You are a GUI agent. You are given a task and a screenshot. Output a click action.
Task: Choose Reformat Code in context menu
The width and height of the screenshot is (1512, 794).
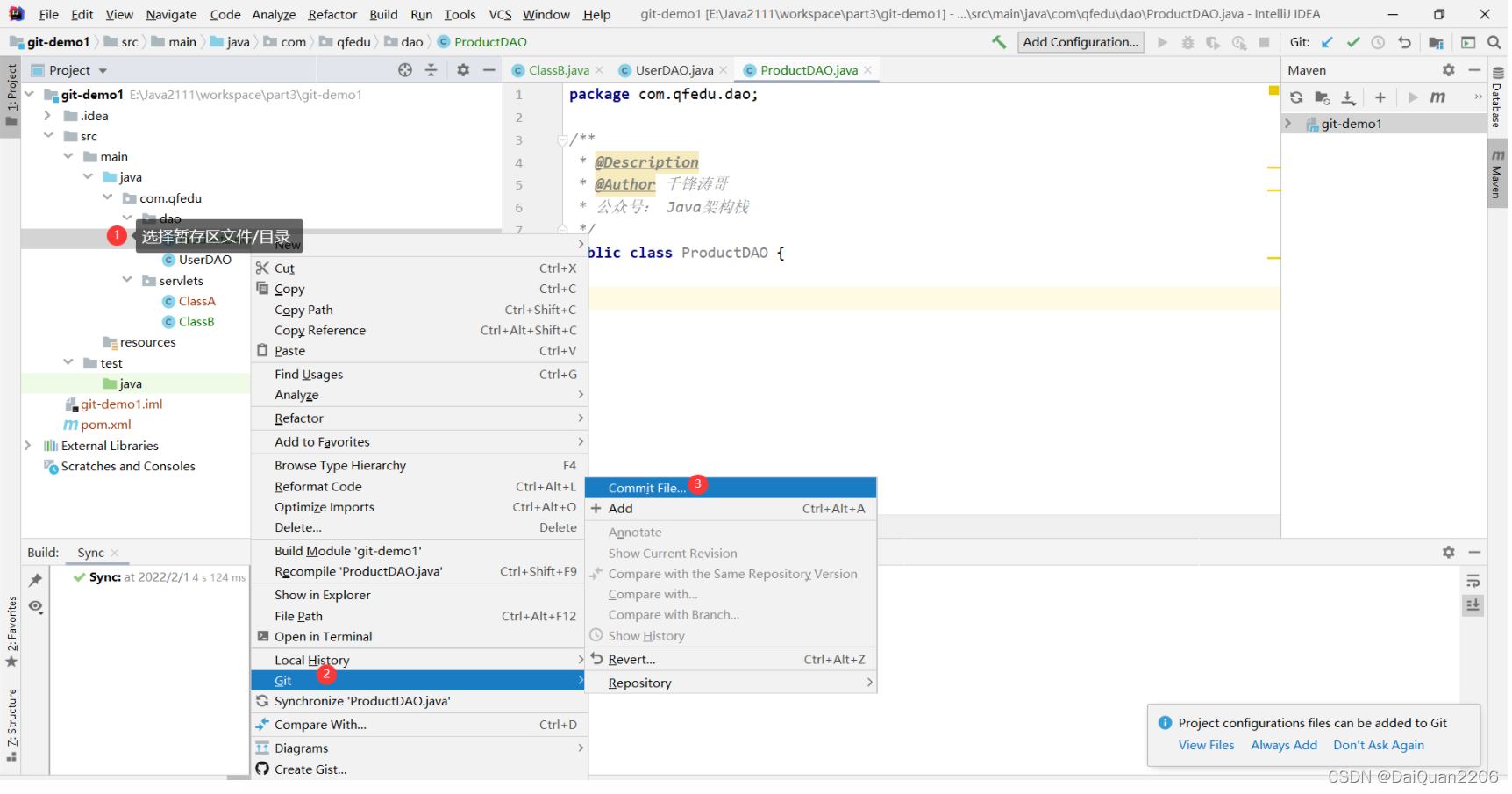417,486
